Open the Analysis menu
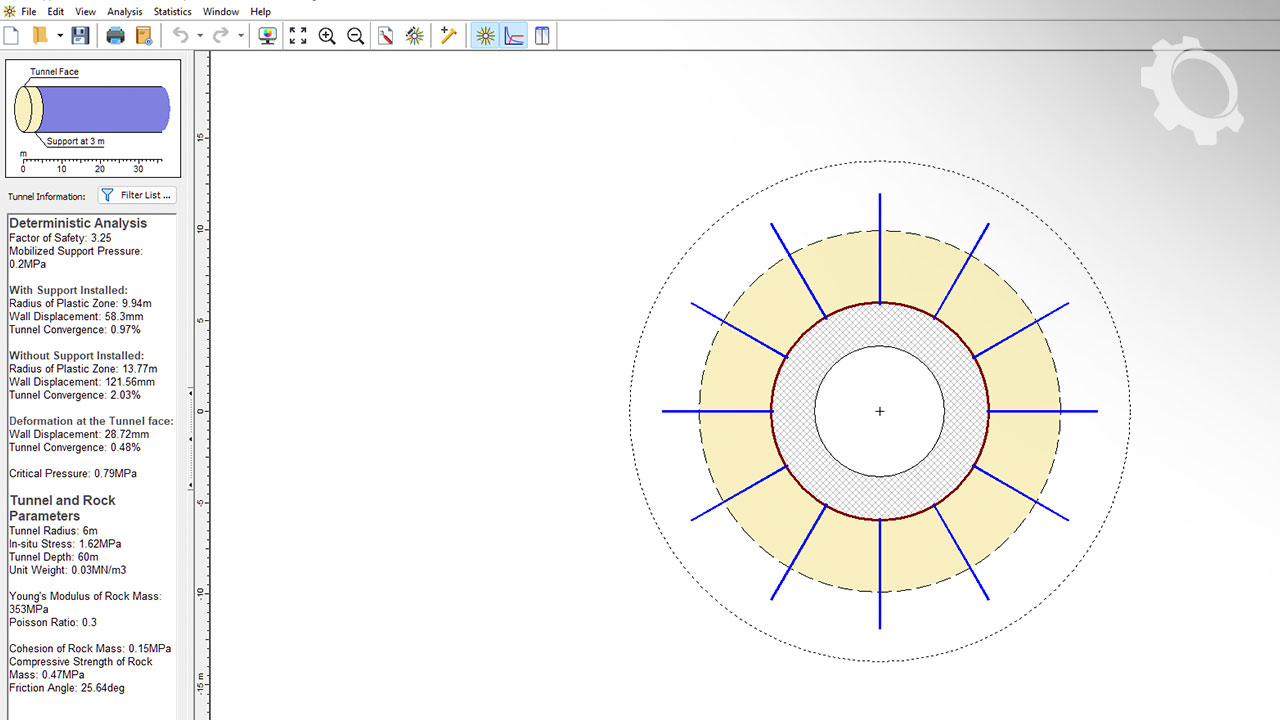Screen dimensions: 1280x720 tap(125, 12)
